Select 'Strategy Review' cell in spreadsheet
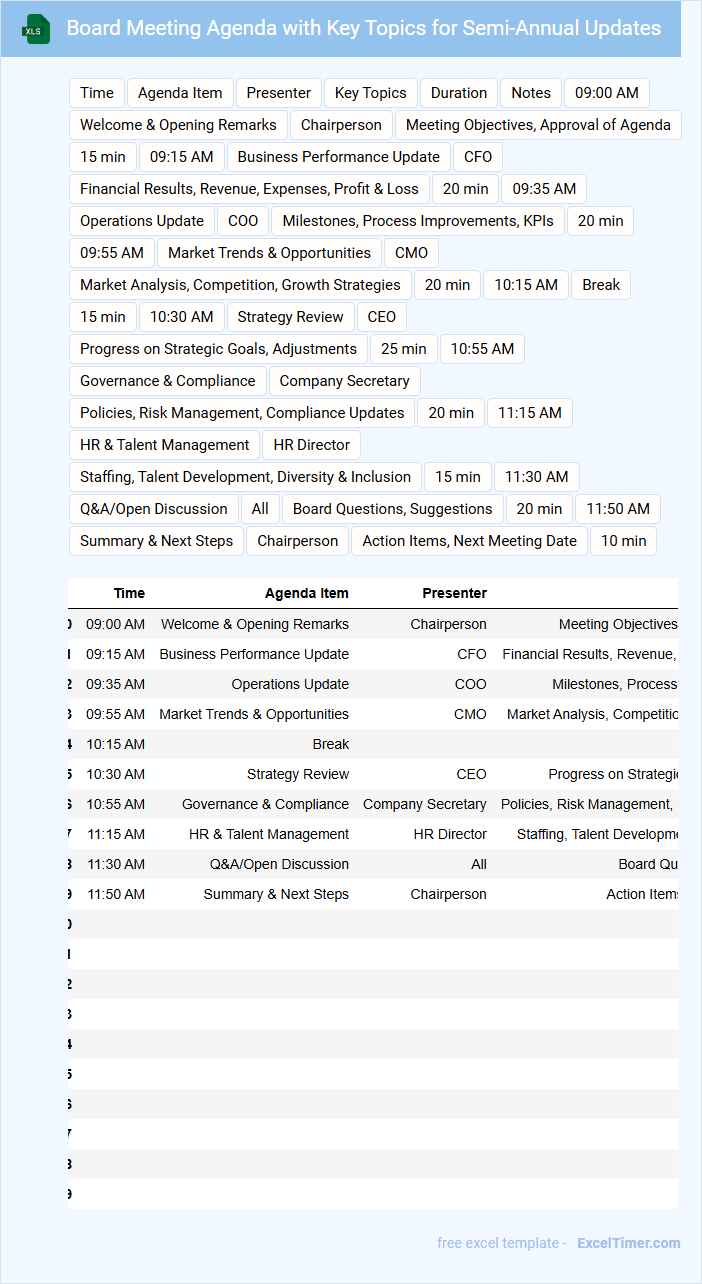Image resolution: width=702 pixels, height=1284 pixels. click(x=298, y=774)
